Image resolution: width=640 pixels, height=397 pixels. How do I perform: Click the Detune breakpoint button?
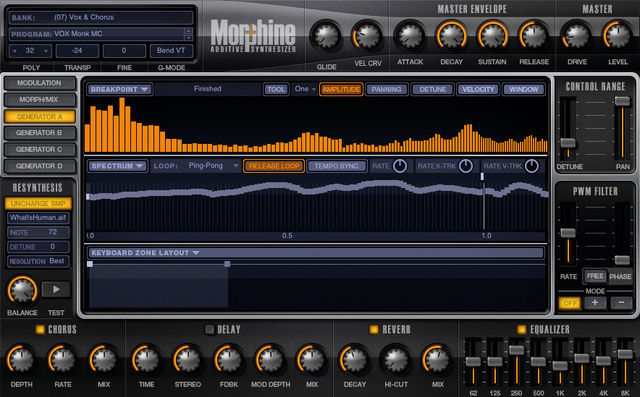tap(433, 89)
